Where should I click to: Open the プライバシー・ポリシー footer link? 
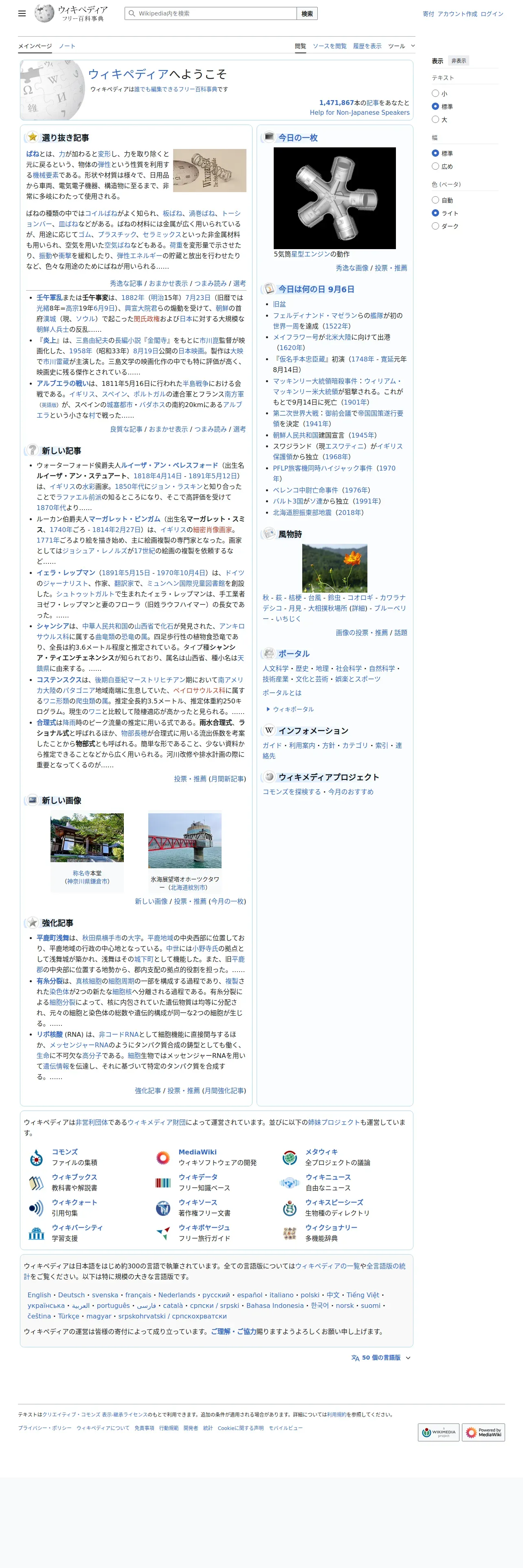(x=44, y=1428)
